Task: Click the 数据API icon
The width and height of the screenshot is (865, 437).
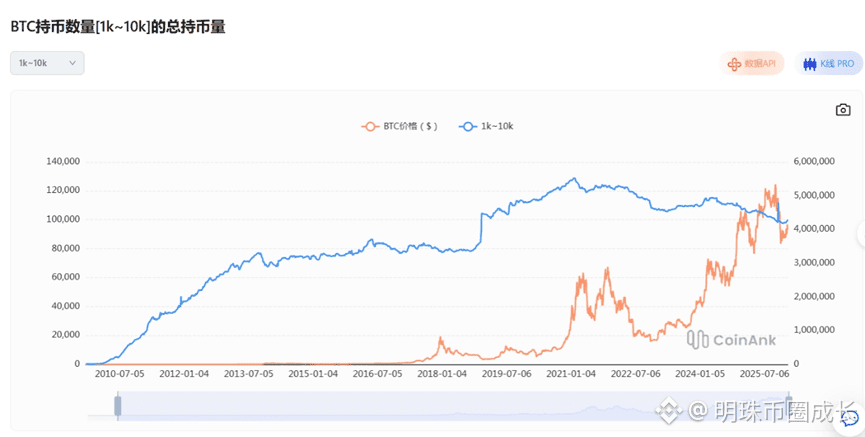Action: [734, 63]
